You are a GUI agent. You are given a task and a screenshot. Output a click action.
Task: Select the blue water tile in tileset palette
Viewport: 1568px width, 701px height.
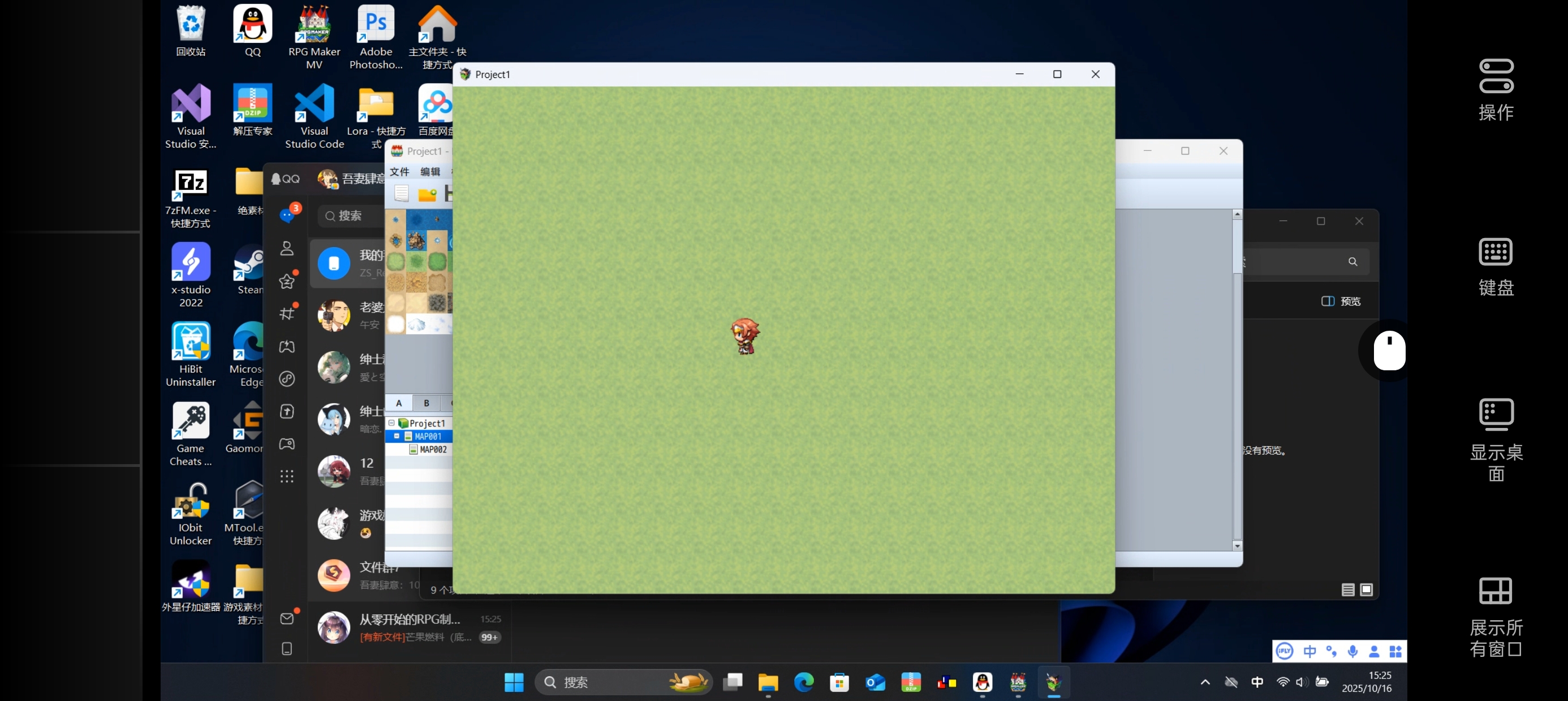point(416,219)
